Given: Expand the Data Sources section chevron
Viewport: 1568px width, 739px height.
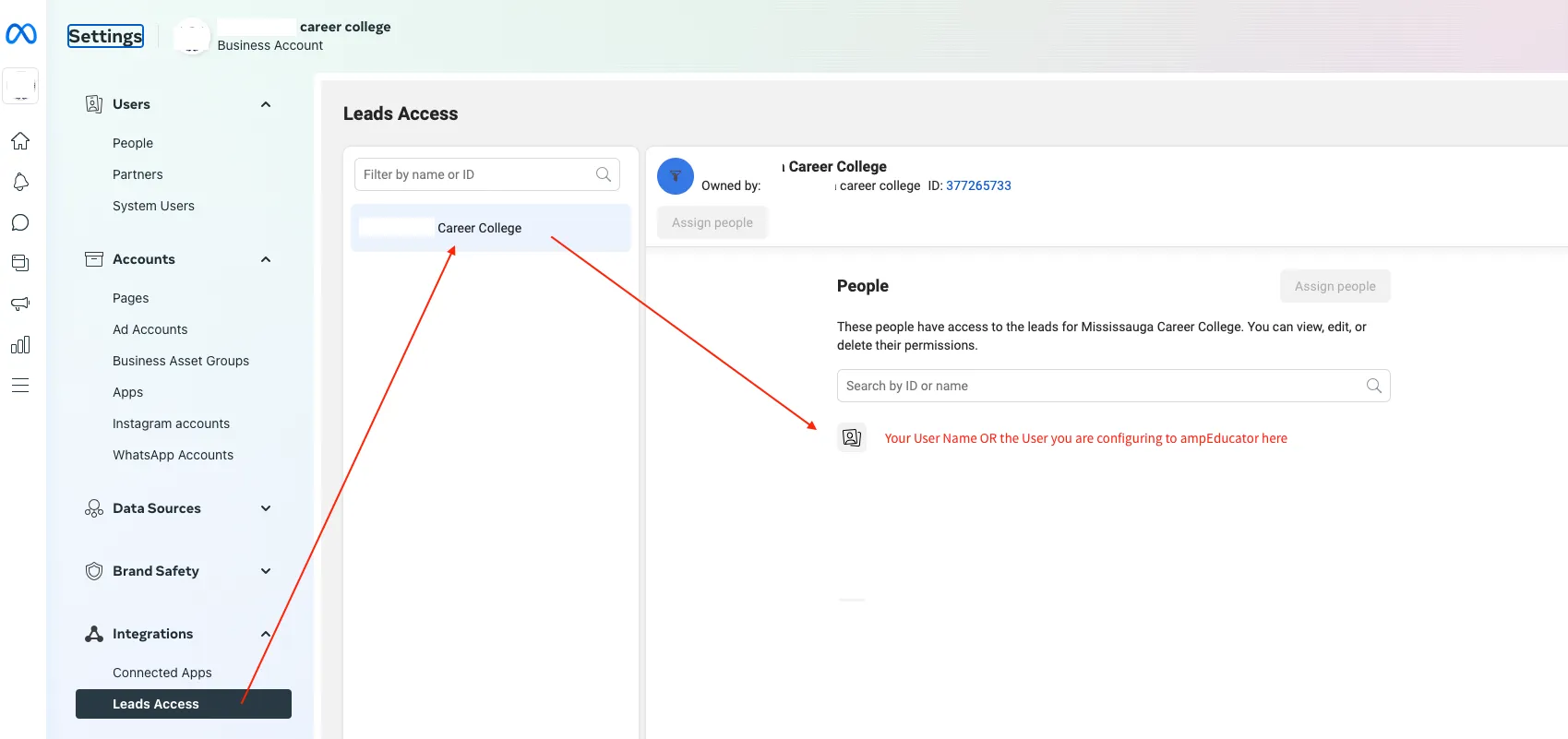Looking at the screenshot, I should (x=266, y=508).
